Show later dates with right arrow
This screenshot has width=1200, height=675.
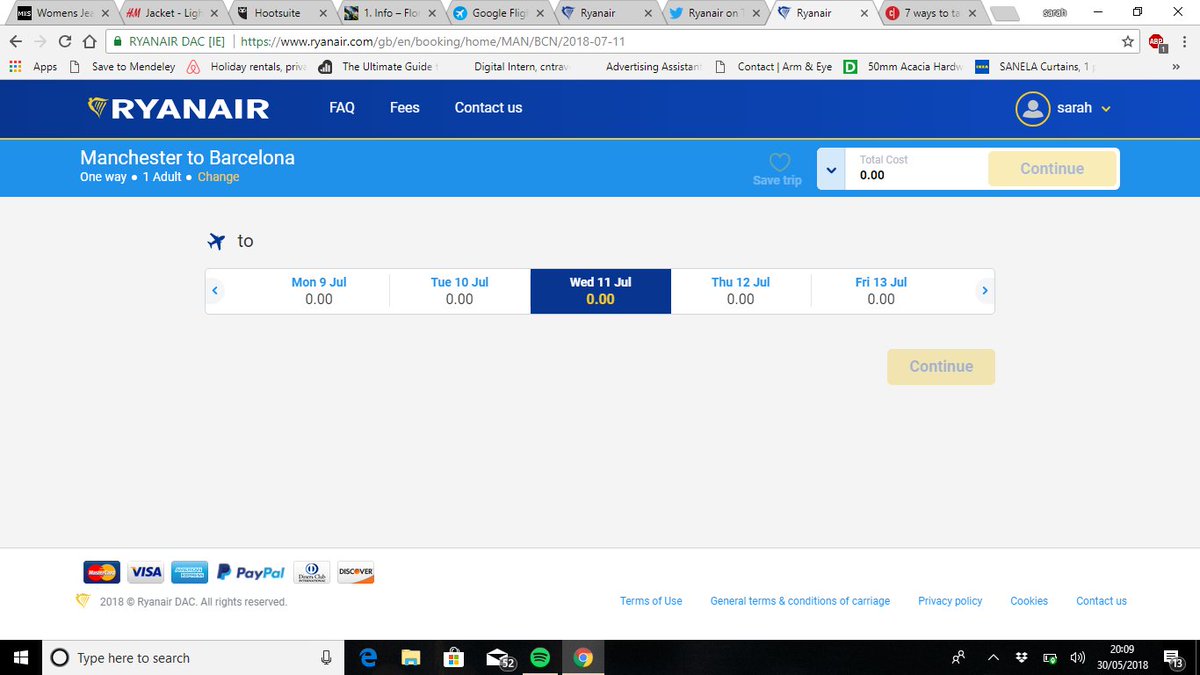click(x=984, y=291)
